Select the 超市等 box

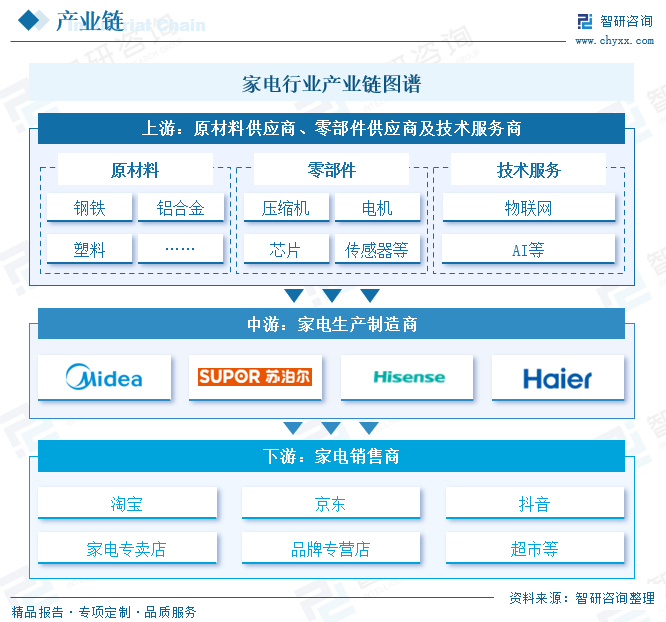coord(535,548)
